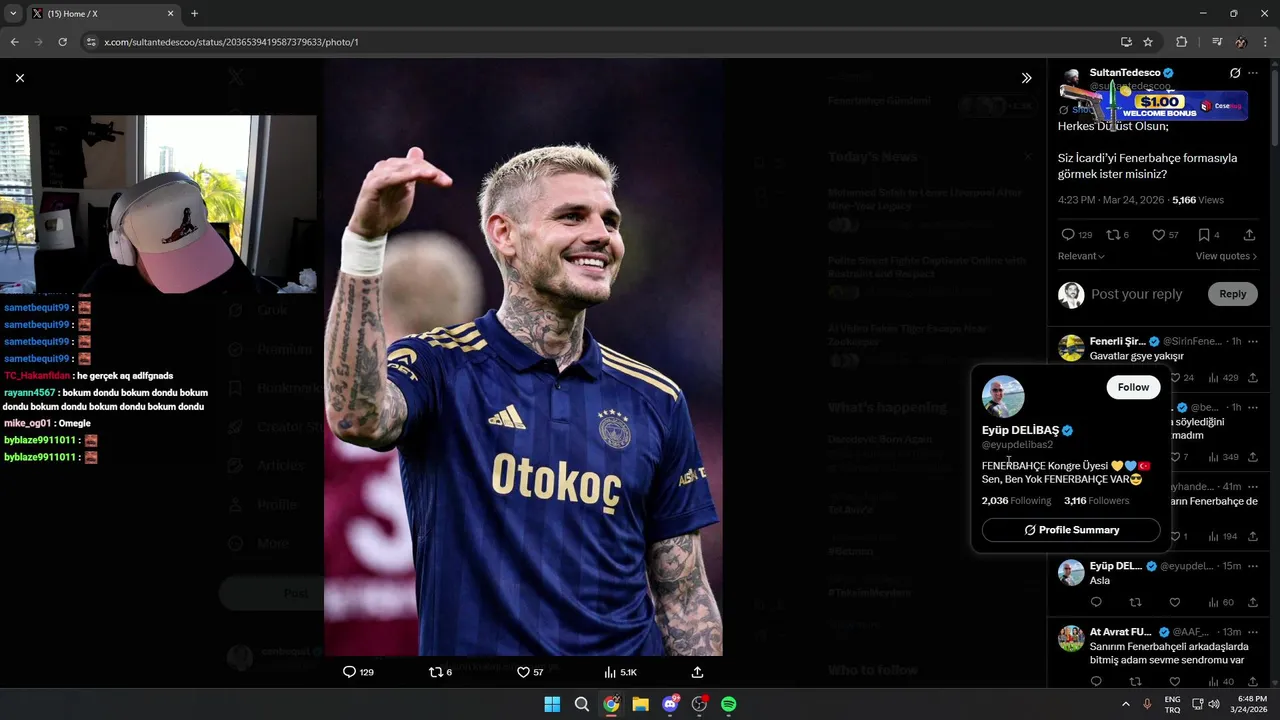Click the install app icon in address bar
The height and width of the screenshot is (720, 1280).
click(x=1126, y=42)
